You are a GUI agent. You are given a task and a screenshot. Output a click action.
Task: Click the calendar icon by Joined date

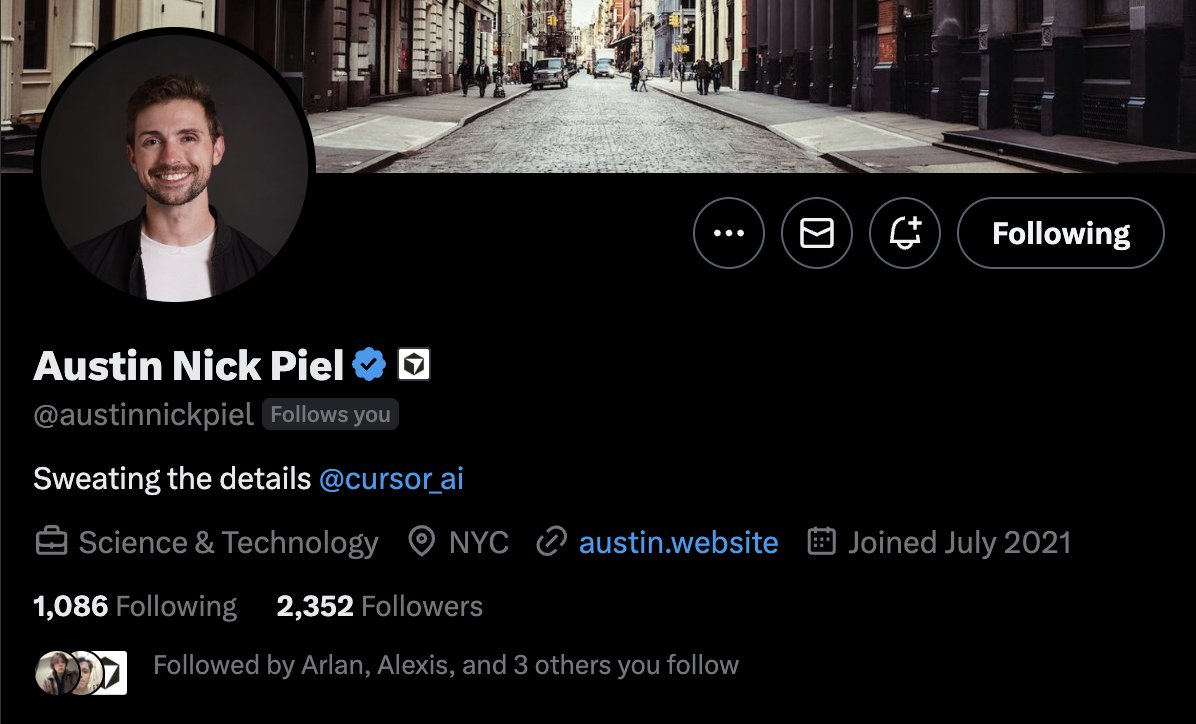point(821,541)
